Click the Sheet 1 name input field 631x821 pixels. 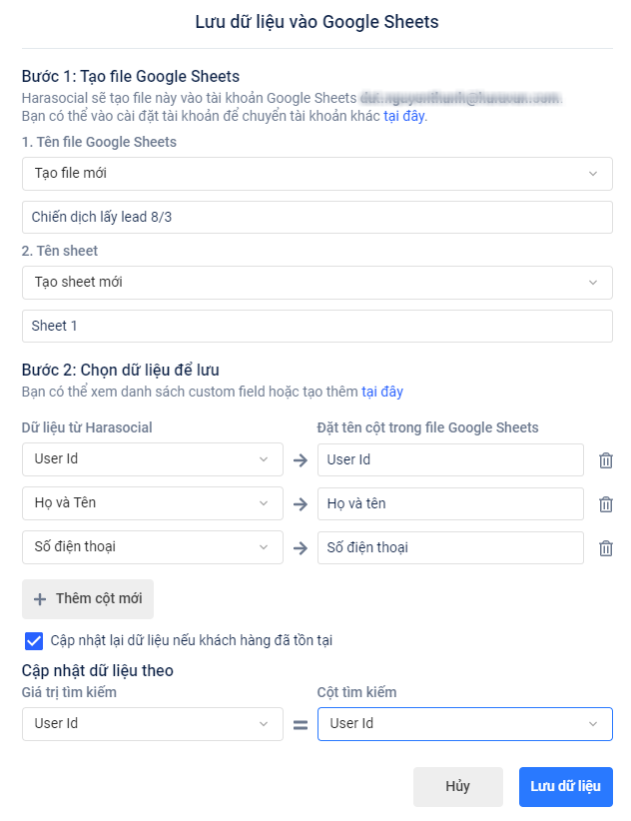(x=317, y=326)
